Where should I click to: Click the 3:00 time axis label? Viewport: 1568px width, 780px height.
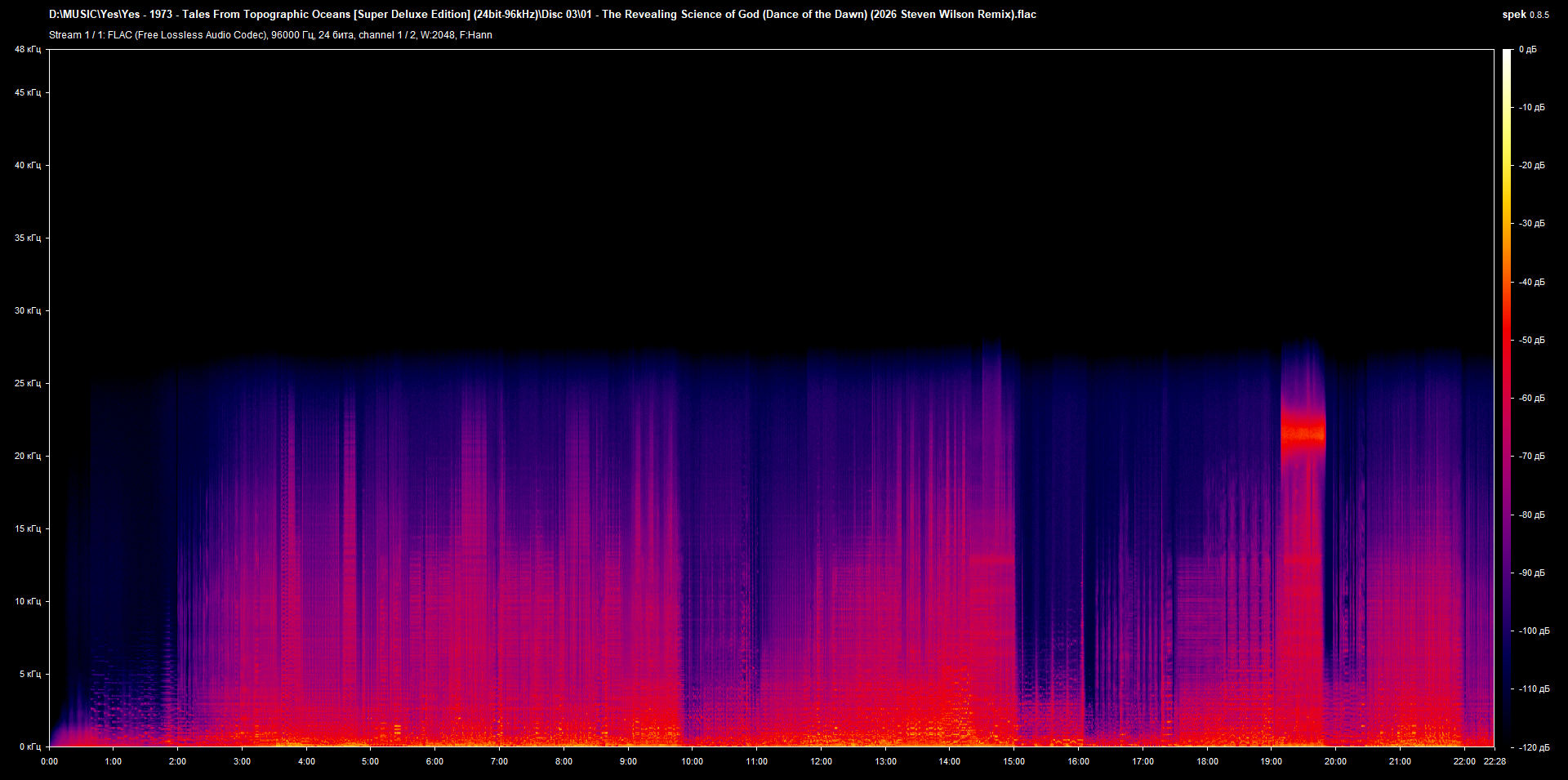tap(242, 762)
